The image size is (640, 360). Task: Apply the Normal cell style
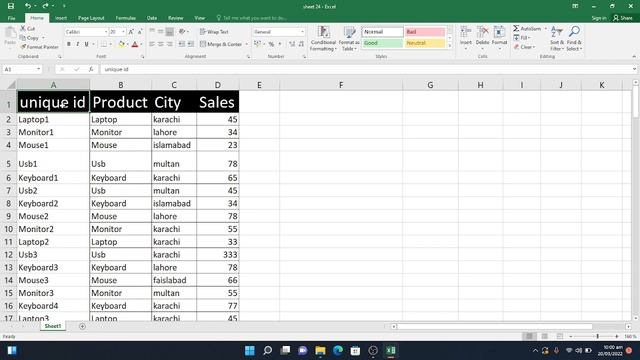[x=382, y=32]
